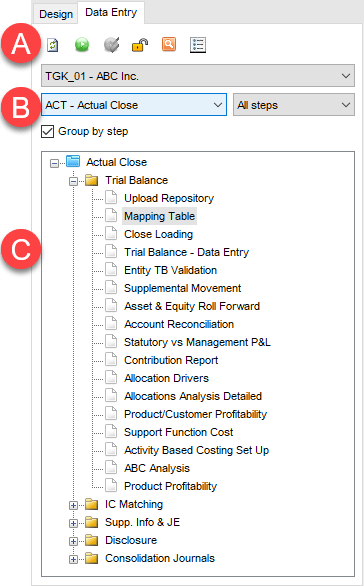Click the green run/play icon
The height and width of the screenshot is (586, 364).
[x=82, y=45]
